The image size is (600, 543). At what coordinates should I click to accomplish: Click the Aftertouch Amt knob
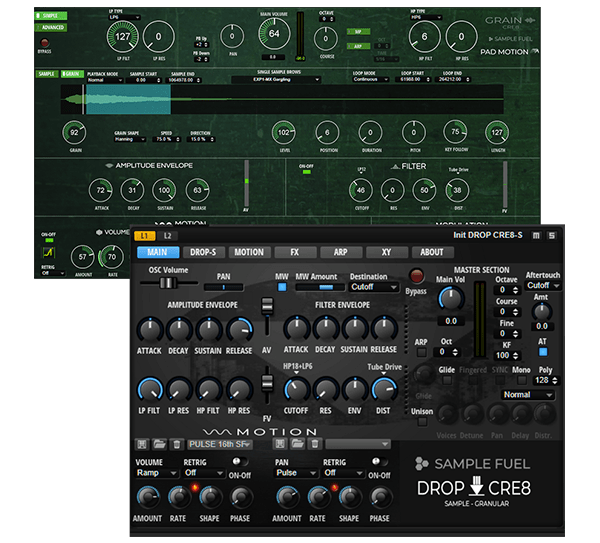(541, 311)
